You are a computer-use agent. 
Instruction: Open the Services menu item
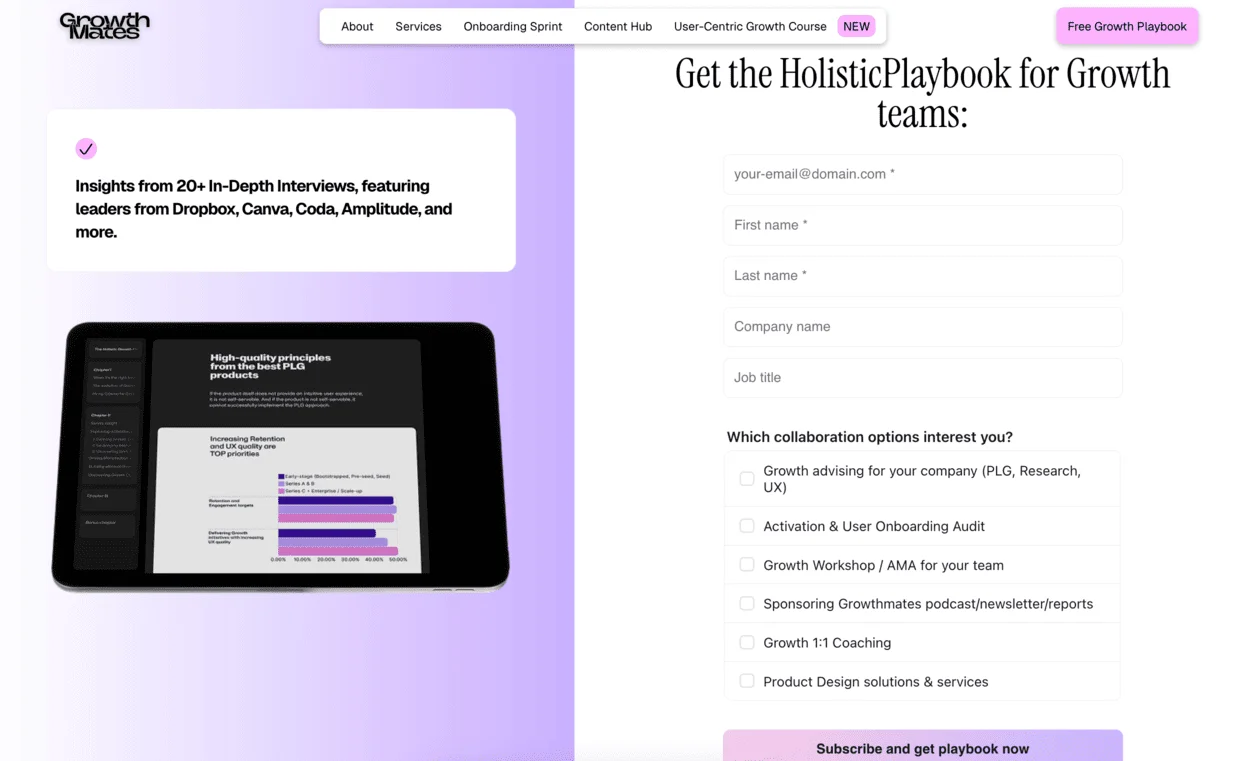(418, 27)
